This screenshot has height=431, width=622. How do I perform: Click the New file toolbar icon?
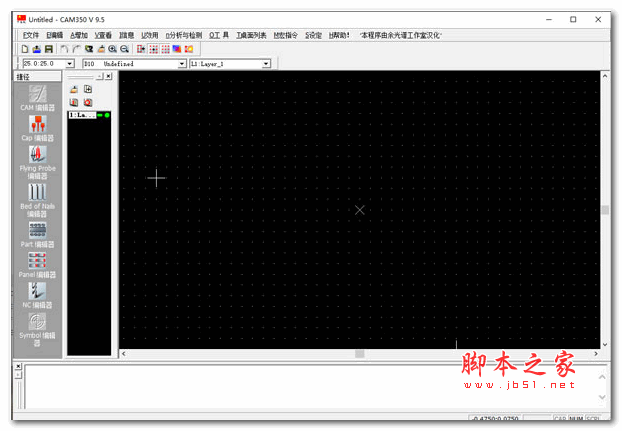(x=25, y=49)
